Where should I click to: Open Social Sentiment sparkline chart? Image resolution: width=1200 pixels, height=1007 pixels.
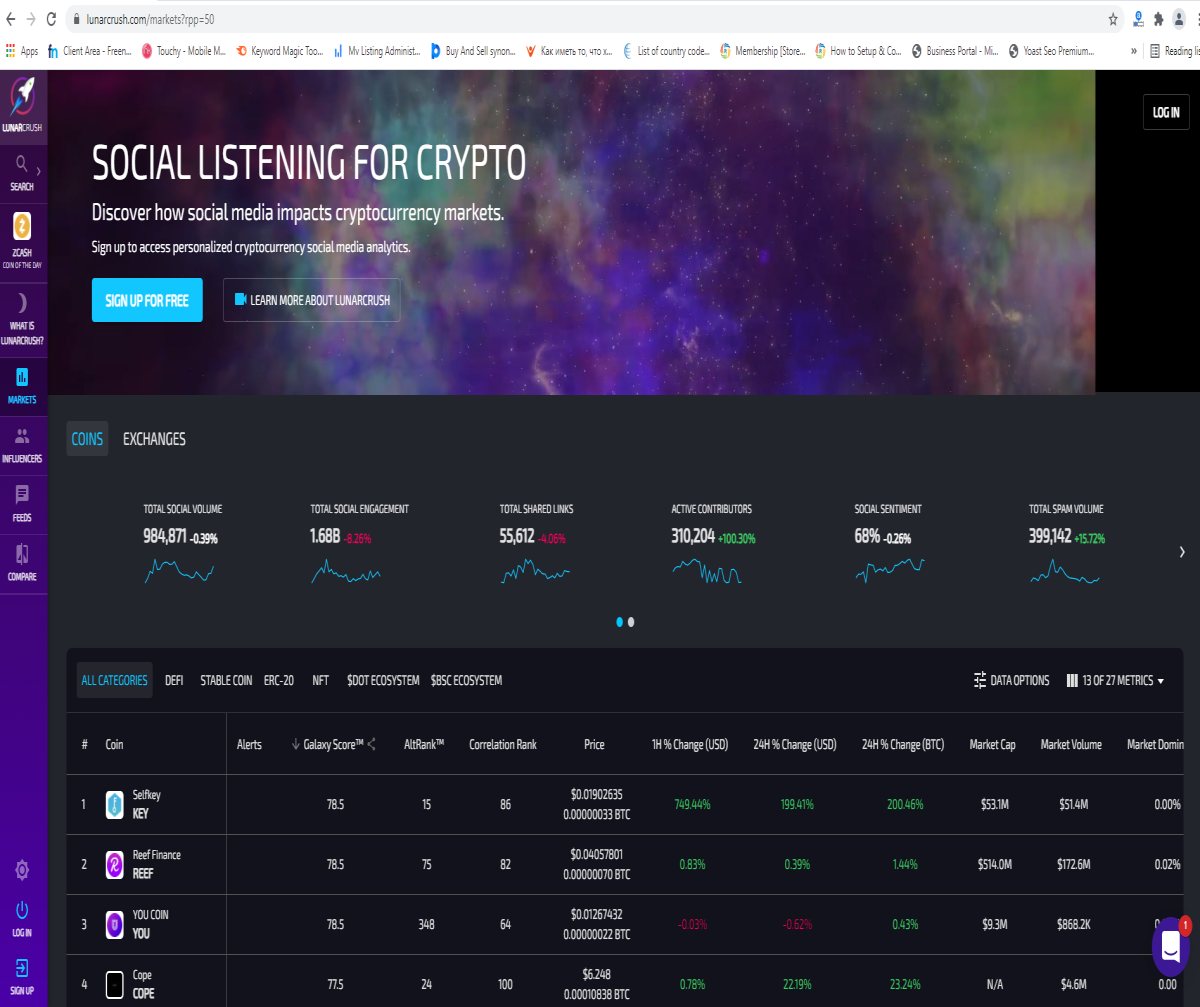pyautogui.click(x=890, y=572)
